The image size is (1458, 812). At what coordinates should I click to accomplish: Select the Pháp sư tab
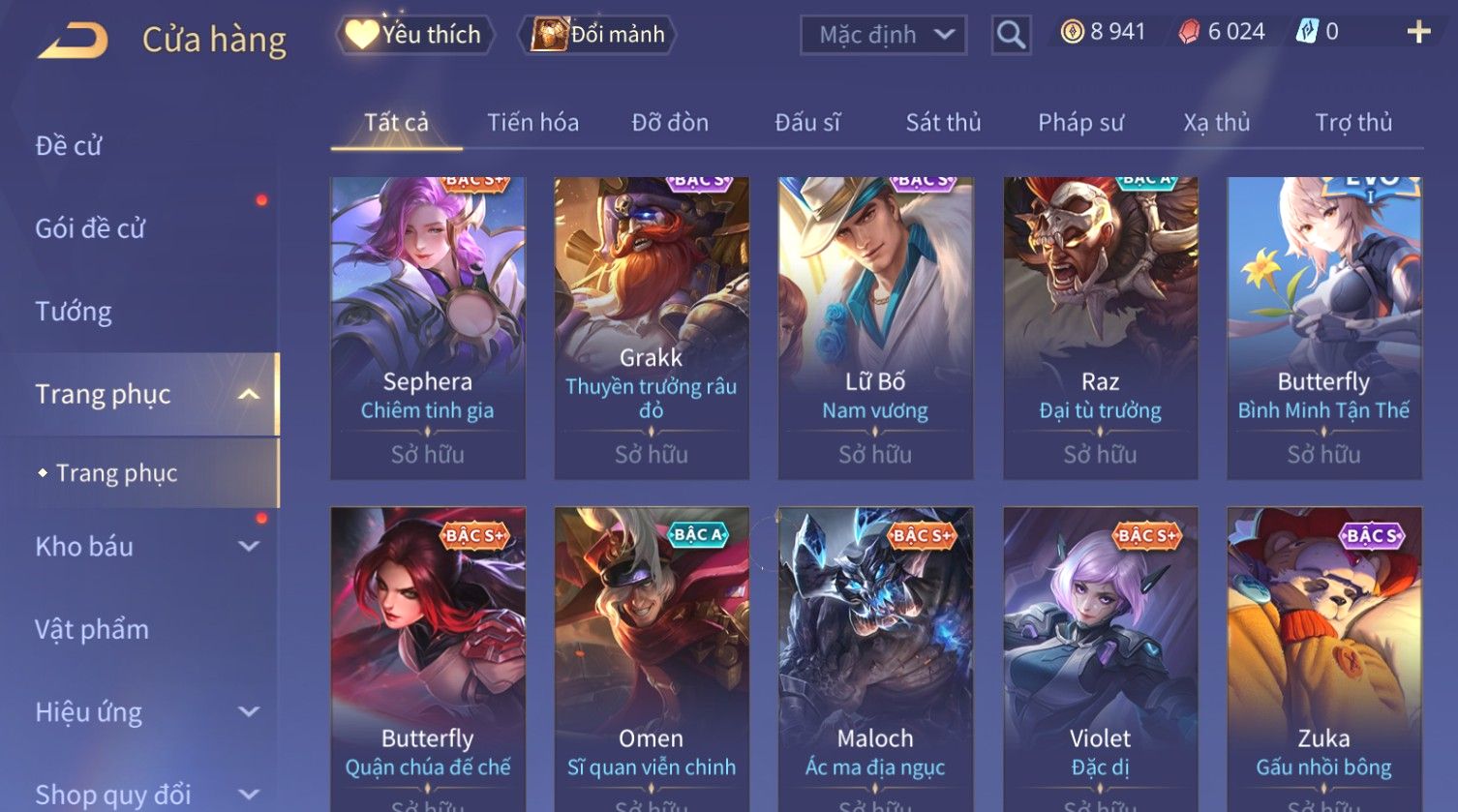(1080, 123)
